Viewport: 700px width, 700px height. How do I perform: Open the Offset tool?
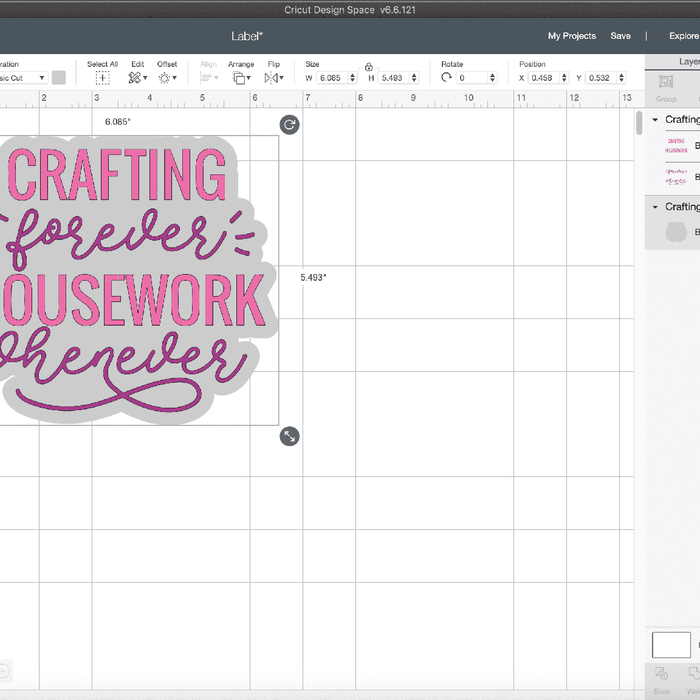pyautogui.click(x=164, y=78)
